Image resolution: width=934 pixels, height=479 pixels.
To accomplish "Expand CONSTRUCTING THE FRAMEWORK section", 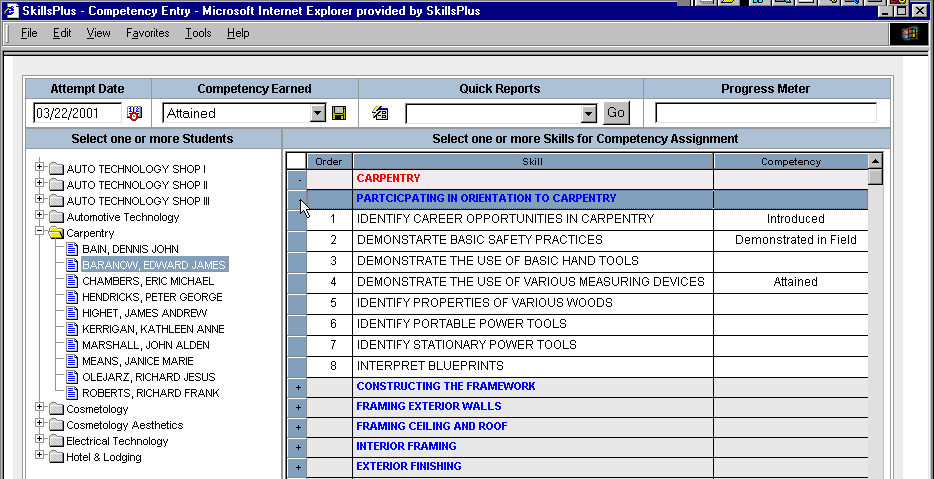I will coord(298,387).
